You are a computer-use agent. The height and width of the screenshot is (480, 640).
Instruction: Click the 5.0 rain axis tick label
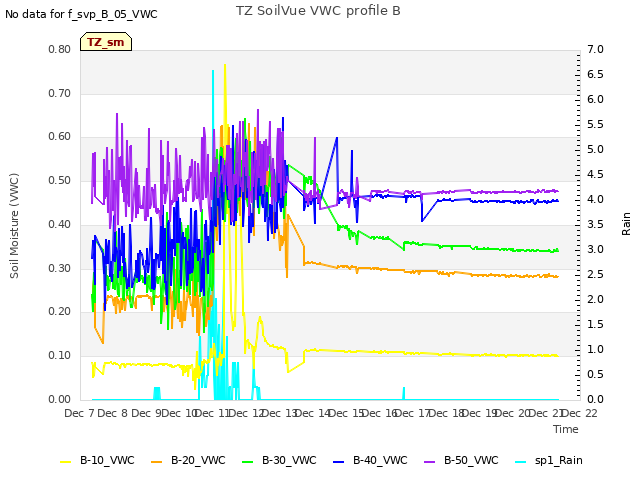pos(595,149)
